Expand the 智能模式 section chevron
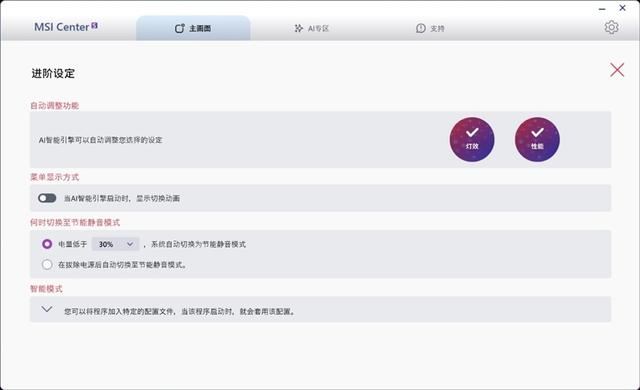The image size is (640, 390). click(47, 309)
